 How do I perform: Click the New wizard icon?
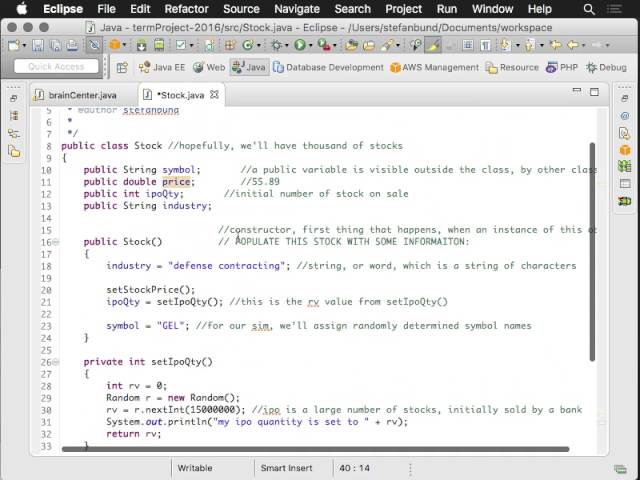[x=13, y=44]
